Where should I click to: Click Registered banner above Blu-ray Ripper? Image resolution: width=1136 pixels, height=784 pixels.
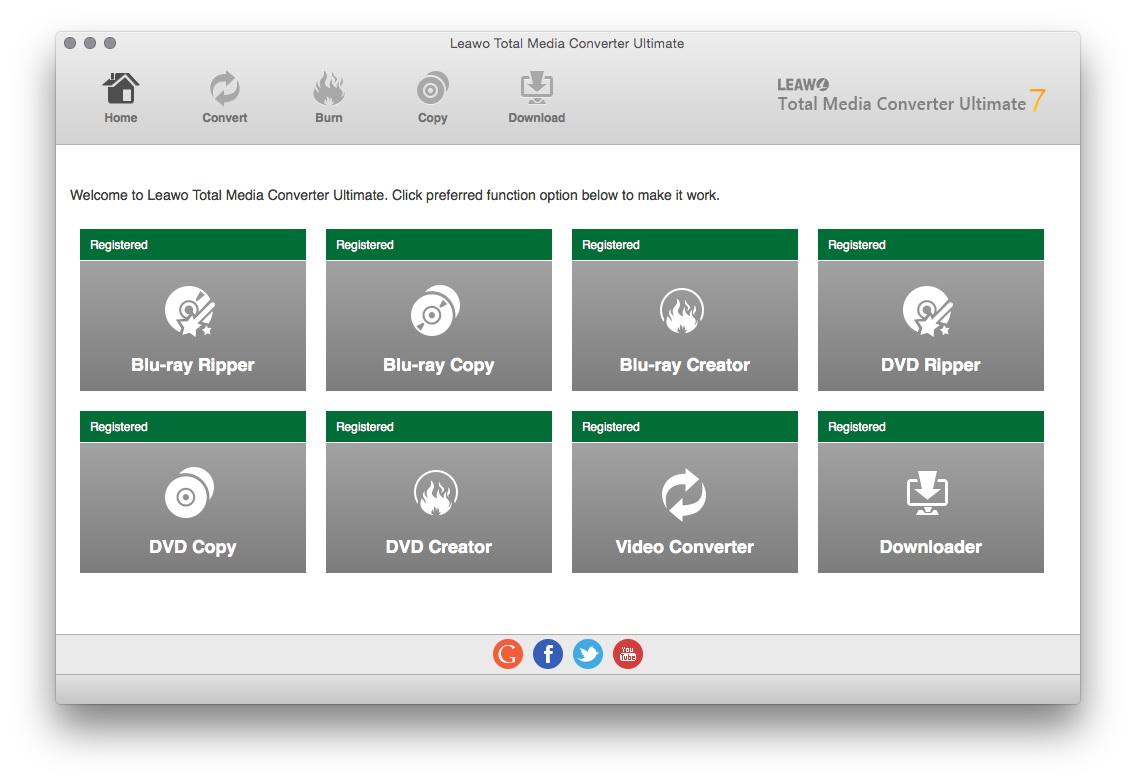click(193, 245)
